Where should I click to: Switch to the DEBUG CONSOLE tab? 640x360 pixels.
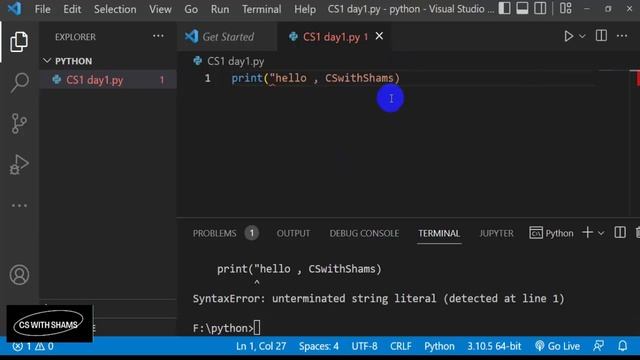pos(364,233)
